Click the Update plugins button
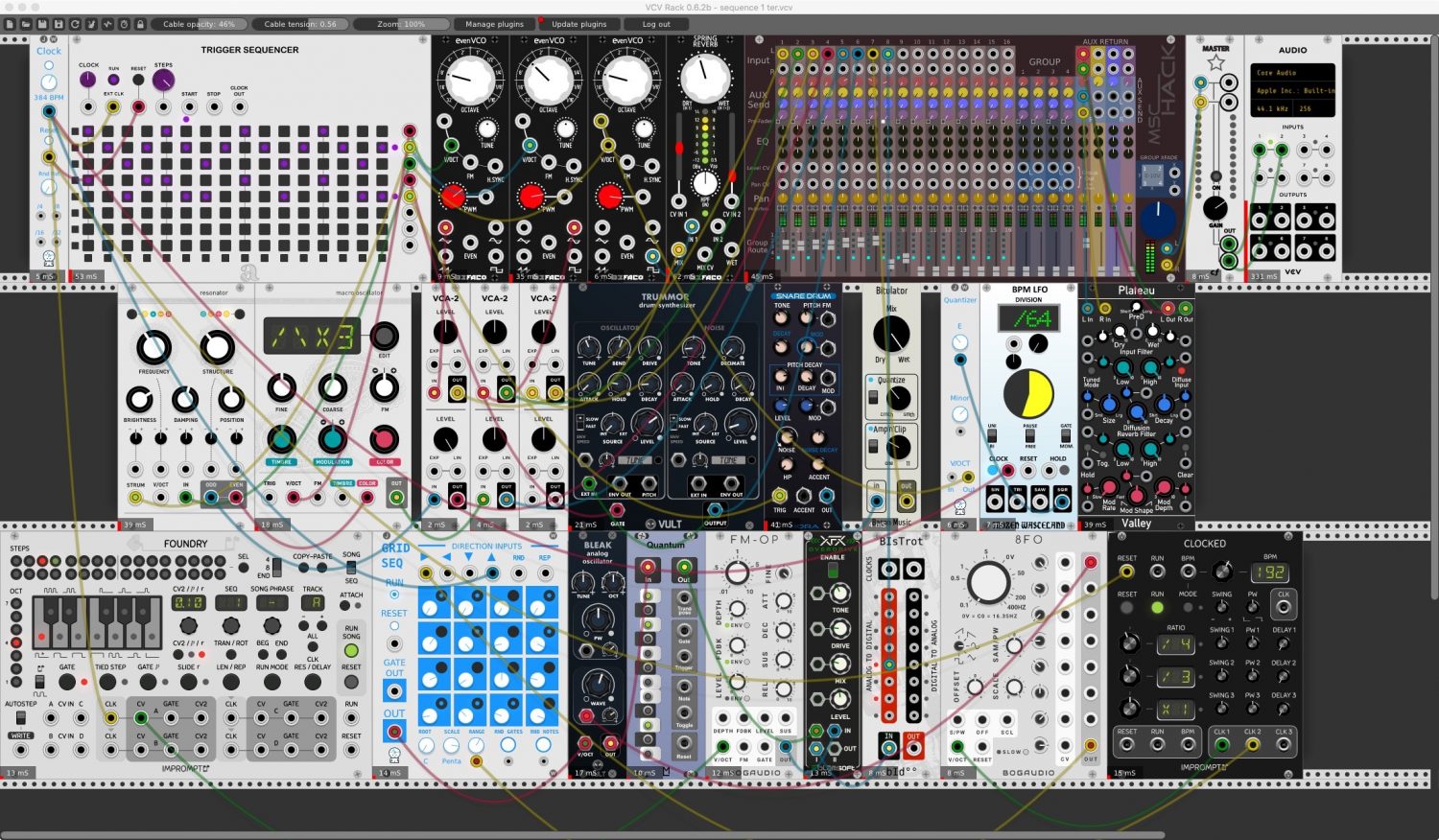Screen dimensions: 1439x840 click(x=578, y=24)
